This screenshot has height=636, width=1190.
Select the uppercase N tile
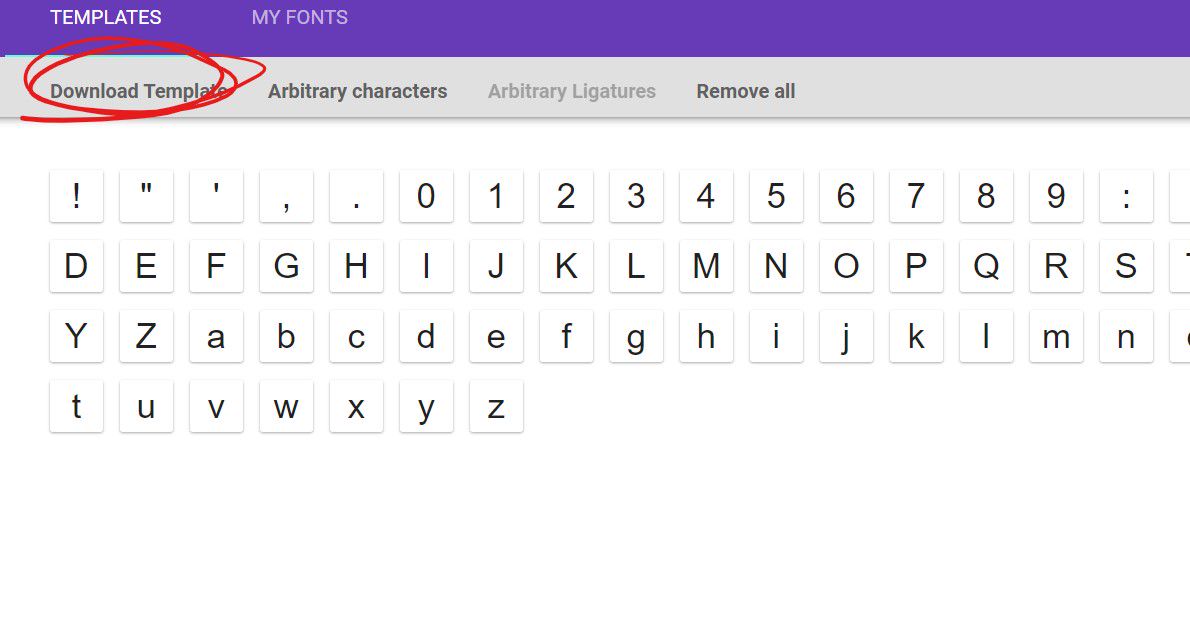[776, 266]
